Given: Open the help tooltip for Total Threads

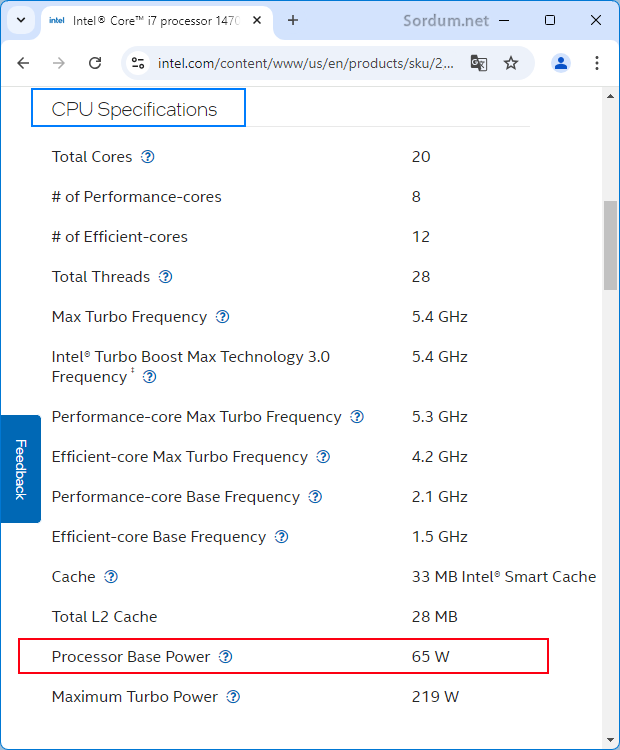Looking at the screenshot, I should point(166,277).
